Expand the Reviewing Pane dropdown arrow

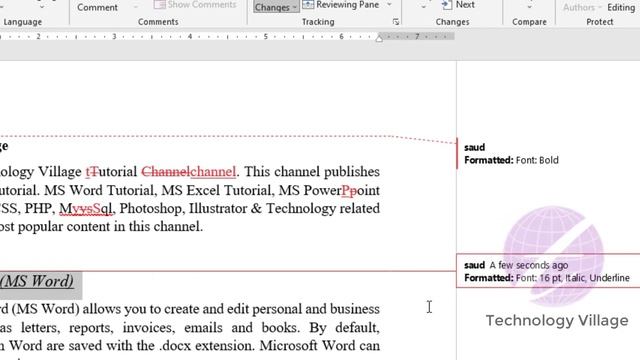click(x=389, y=5)
